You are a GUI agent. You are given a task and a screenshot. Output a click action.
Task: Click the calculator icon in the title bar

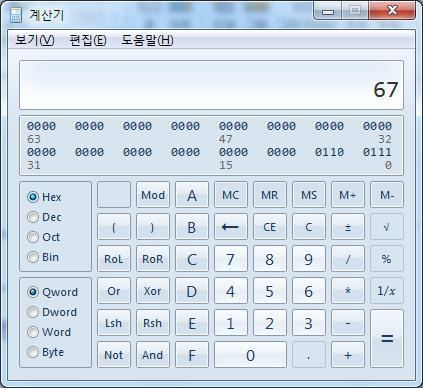pyautogui.click(x=16, y=15)
